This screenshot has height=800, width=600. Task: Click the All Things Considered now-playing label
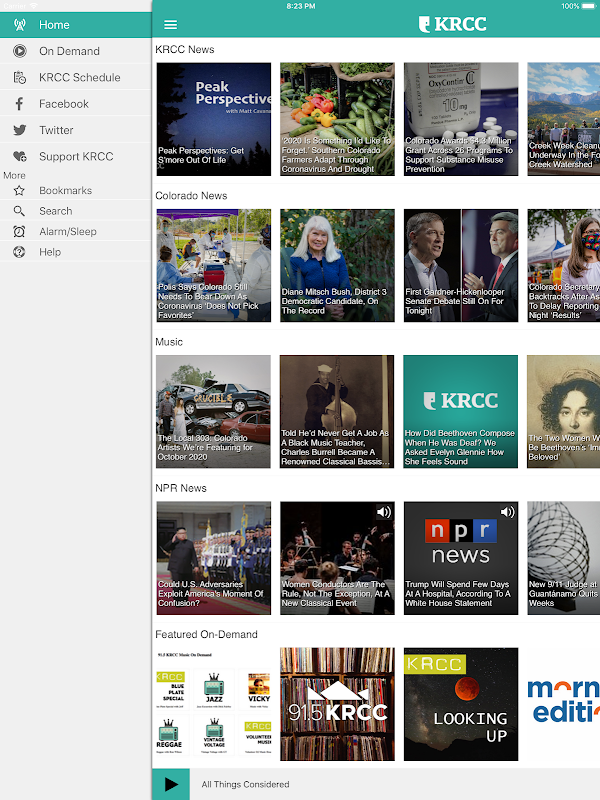coord(245,784)
